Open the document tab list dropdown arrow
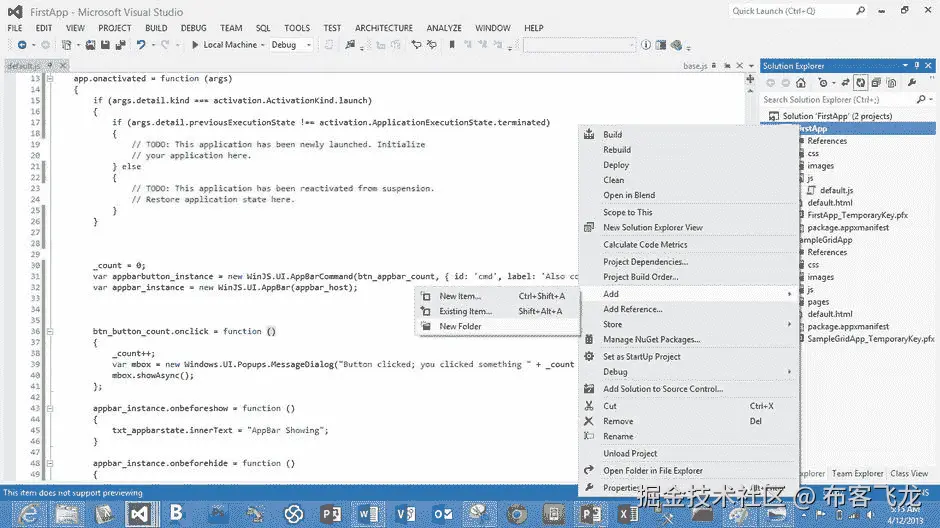 click(x=751, y=66)
